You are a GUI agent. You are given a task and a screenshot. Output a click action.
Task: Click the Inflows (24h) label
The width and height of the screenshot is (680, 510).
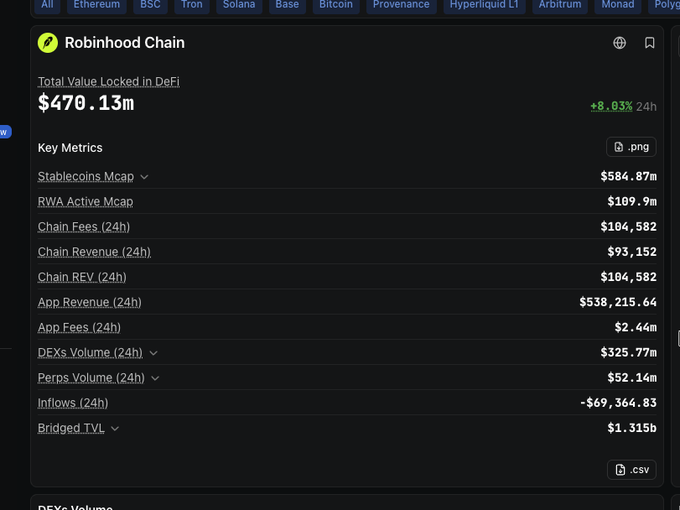pyautogui.click(x=73, y=403)
